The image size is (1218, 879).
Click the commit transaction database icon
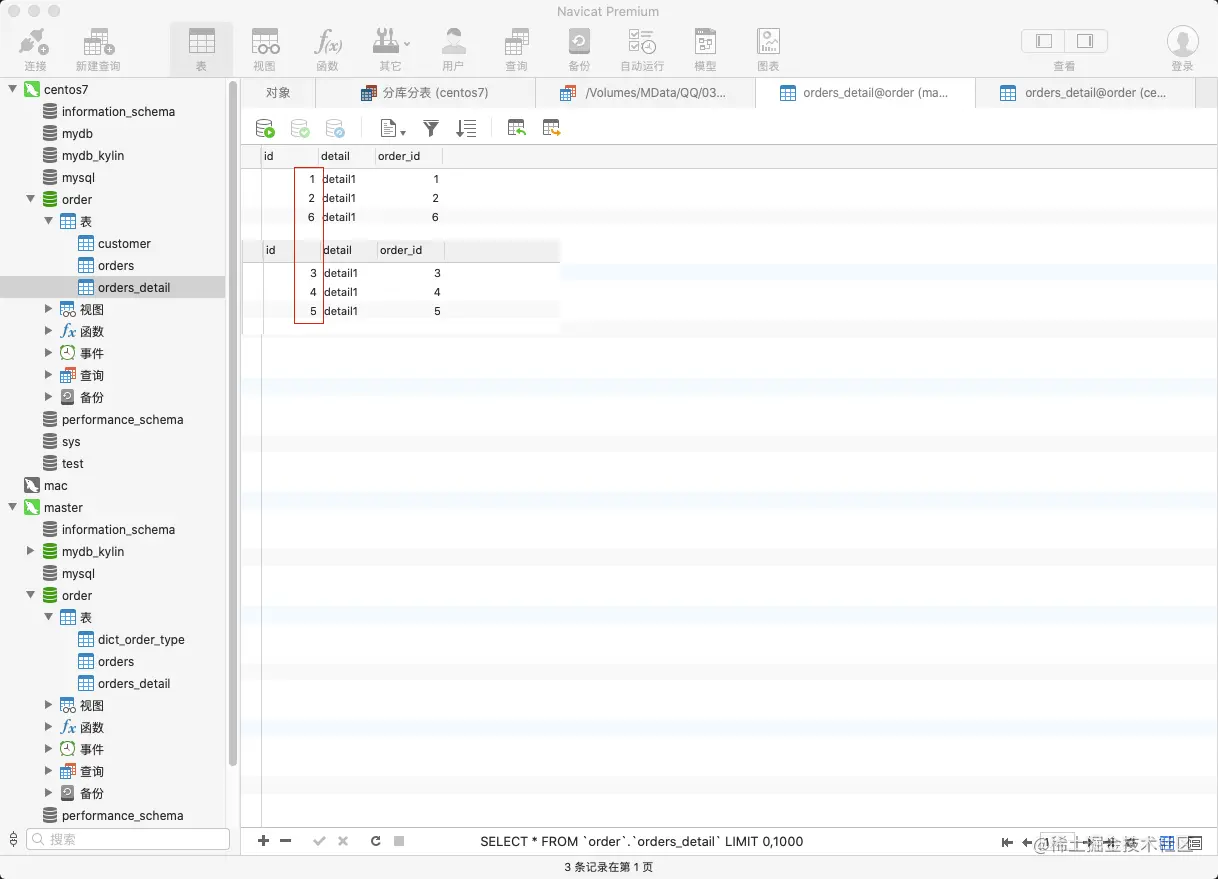click(300, 128)
